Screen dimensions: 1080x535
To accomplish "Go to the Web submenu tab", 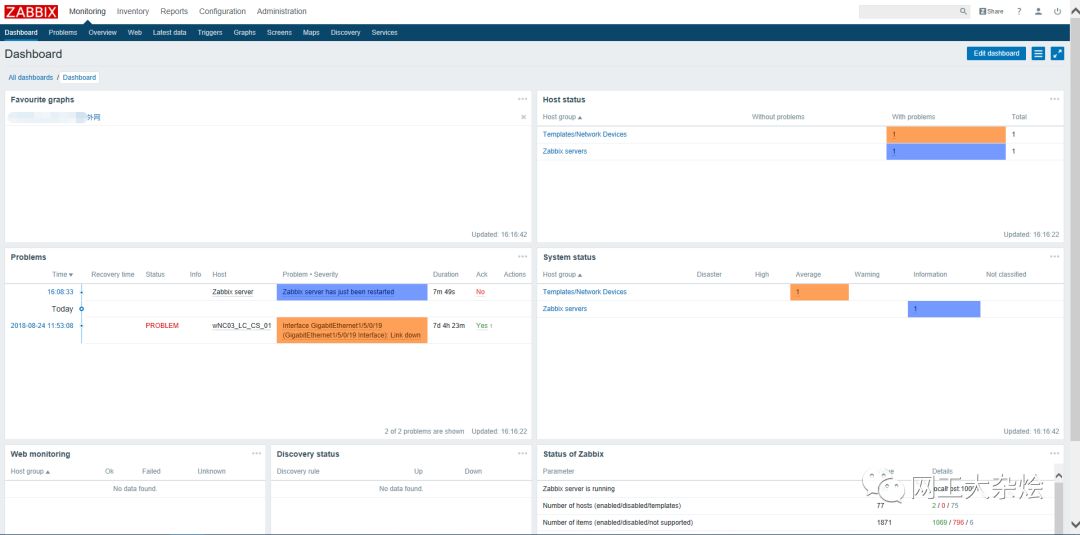I will tap(135, 32).
